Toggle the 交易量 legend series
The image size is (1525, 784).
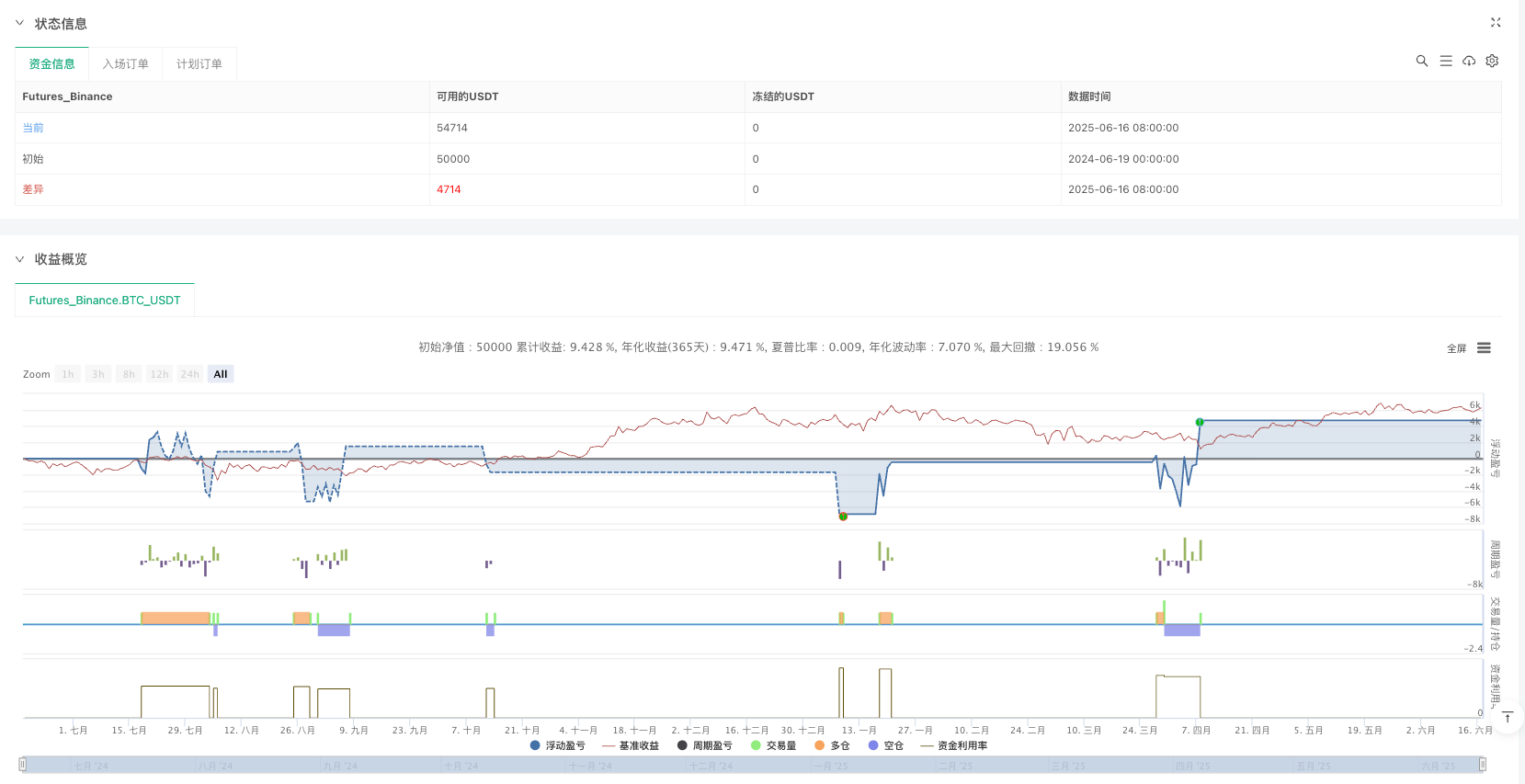coord(773,745)
